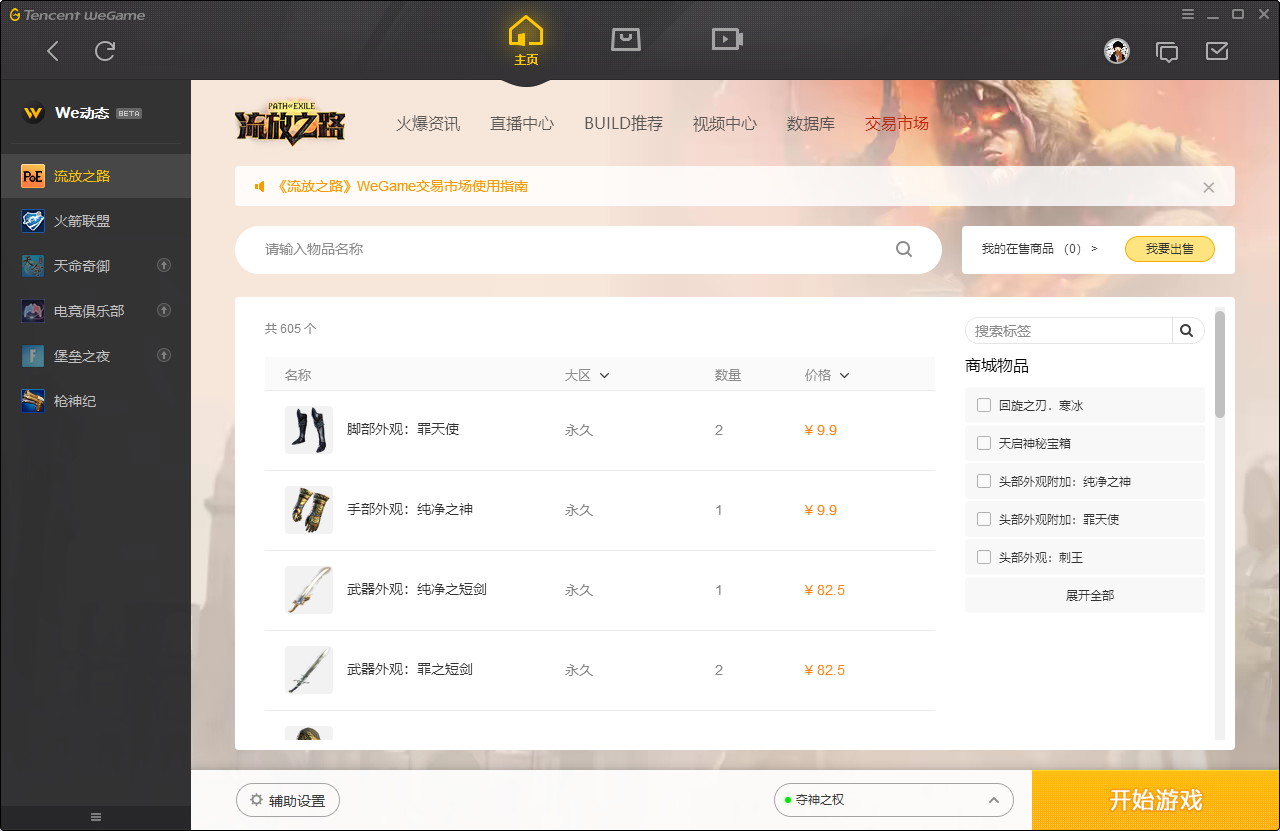Click the 手部外观：纯净之神 gloves thumbnail

point(309,510)
